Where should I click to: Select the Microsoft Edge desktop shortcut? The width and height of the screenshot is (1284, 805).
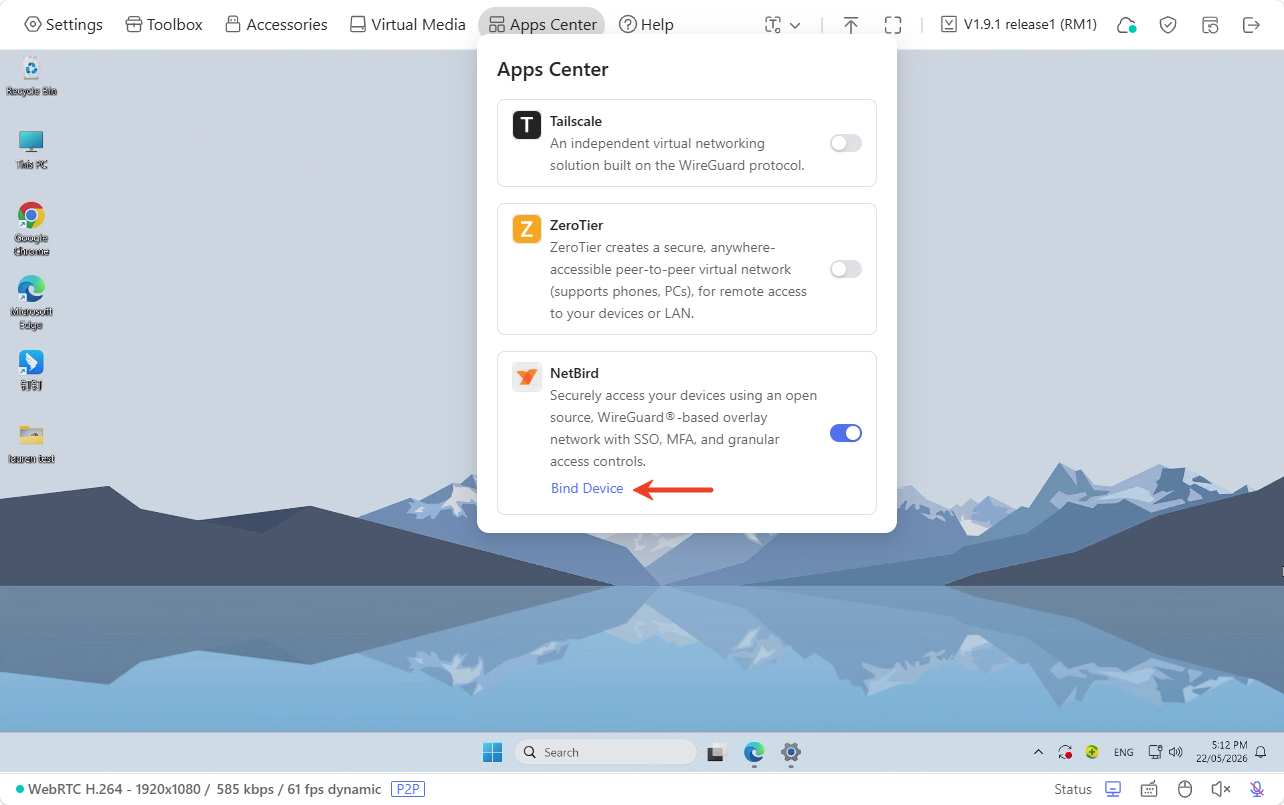pyautogui.click(x=31, y=303)
